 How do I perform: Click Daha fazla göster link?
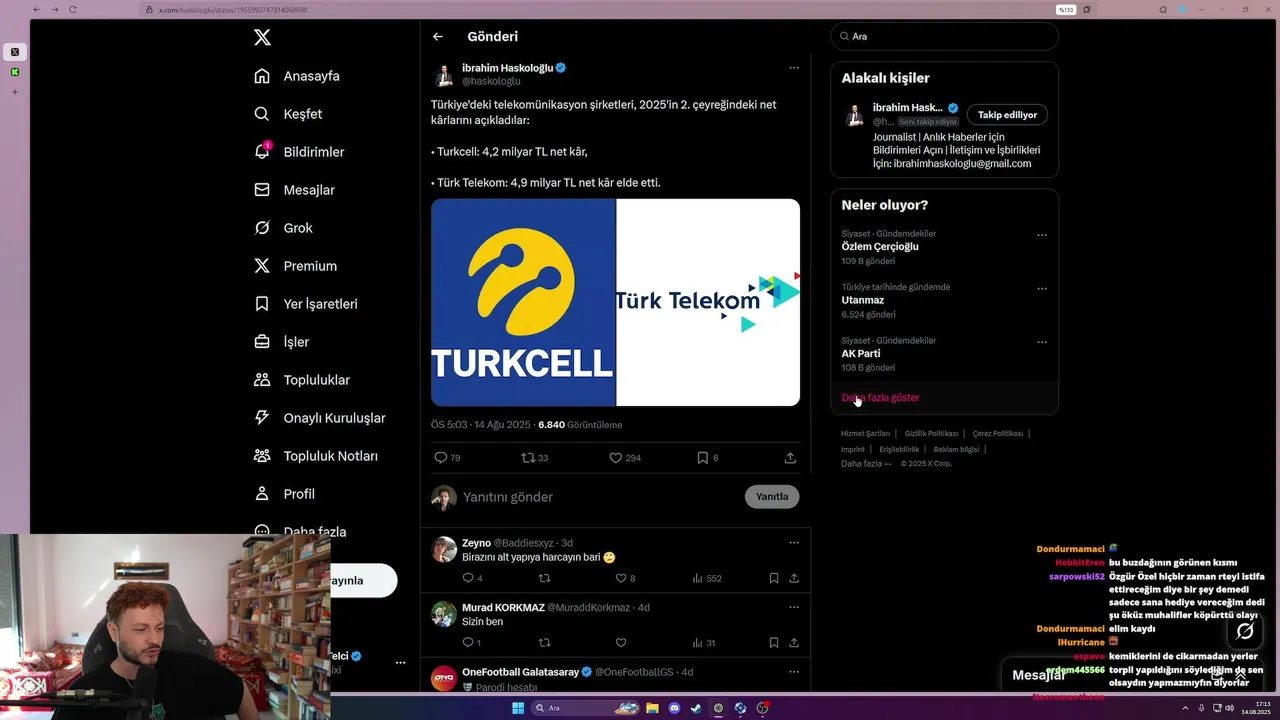(x=881, y=398)
